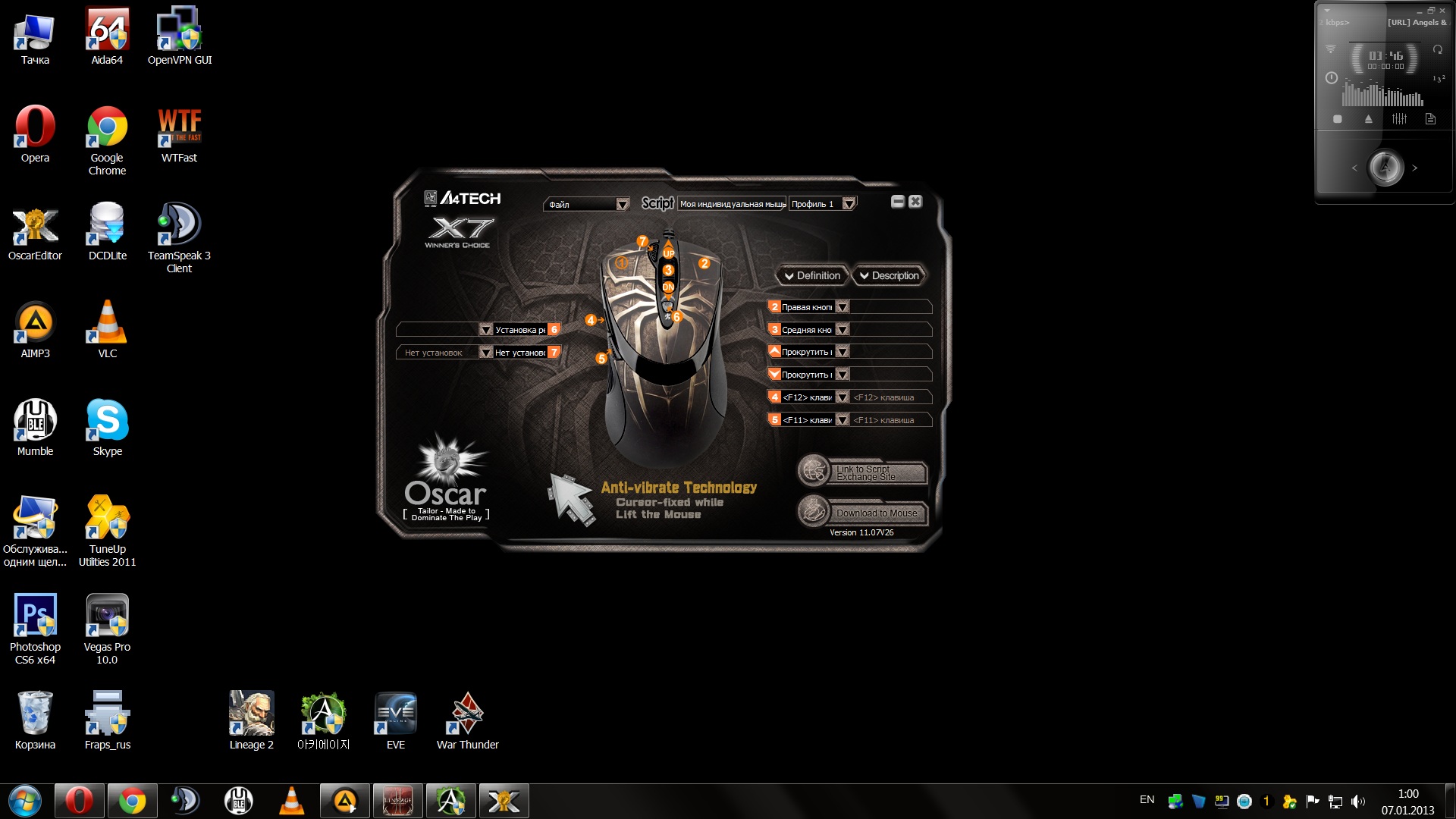Click the AIMP time display 03:46

pyautogui.click(x=1385, y=55)
